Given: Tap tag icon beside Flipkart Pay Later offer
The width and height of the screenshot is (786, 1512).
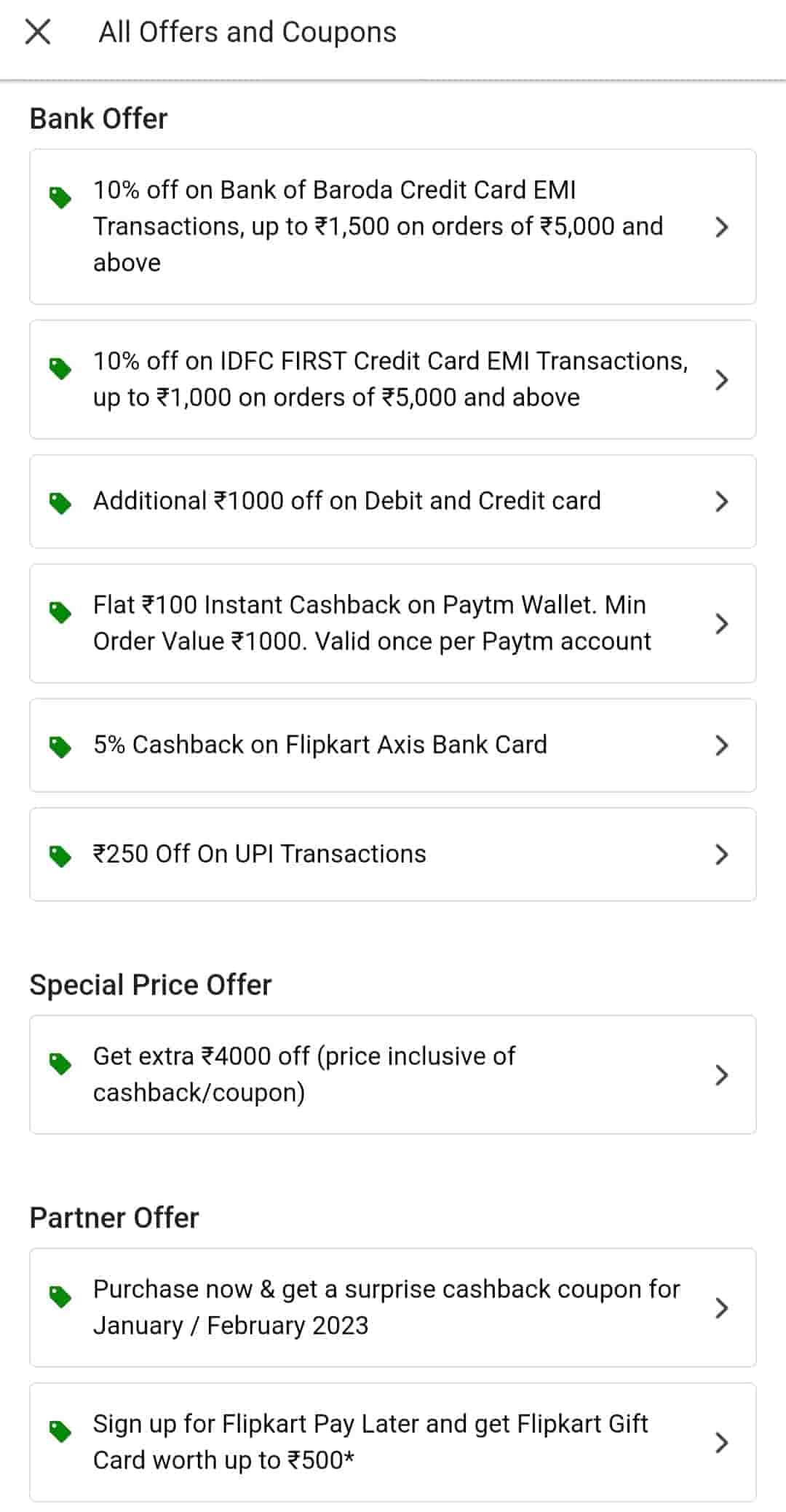Looking at the screenshot, I should pyautogui.click(x=60, y=1431).
